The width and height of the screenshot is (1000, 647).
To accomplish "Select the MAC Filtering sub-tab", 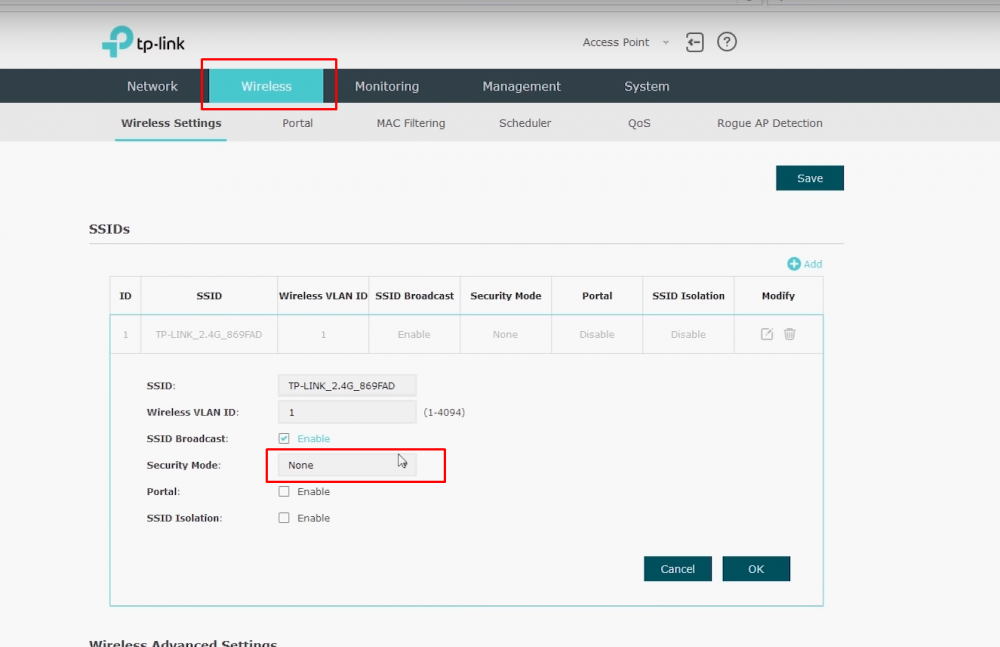I will 411,123.
